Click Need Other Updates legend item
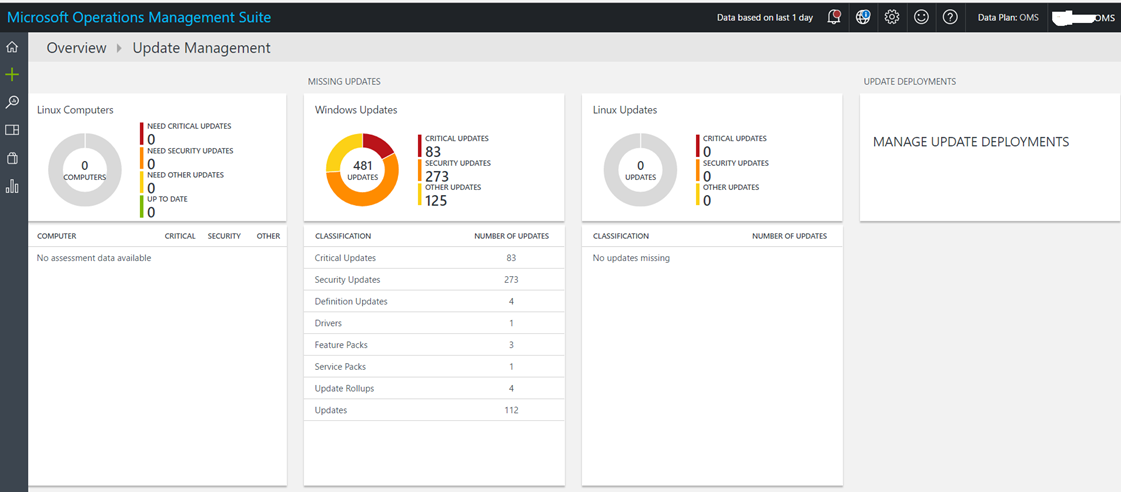Screen dimensions: 1121x492 [x=182, y=182]
